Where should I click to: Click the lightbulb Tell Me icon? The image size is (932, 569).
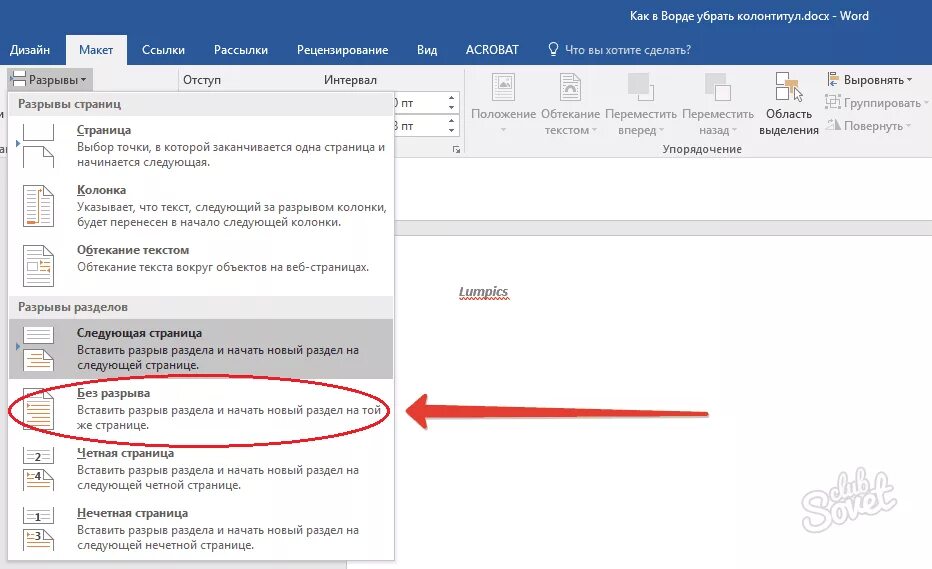553,49
